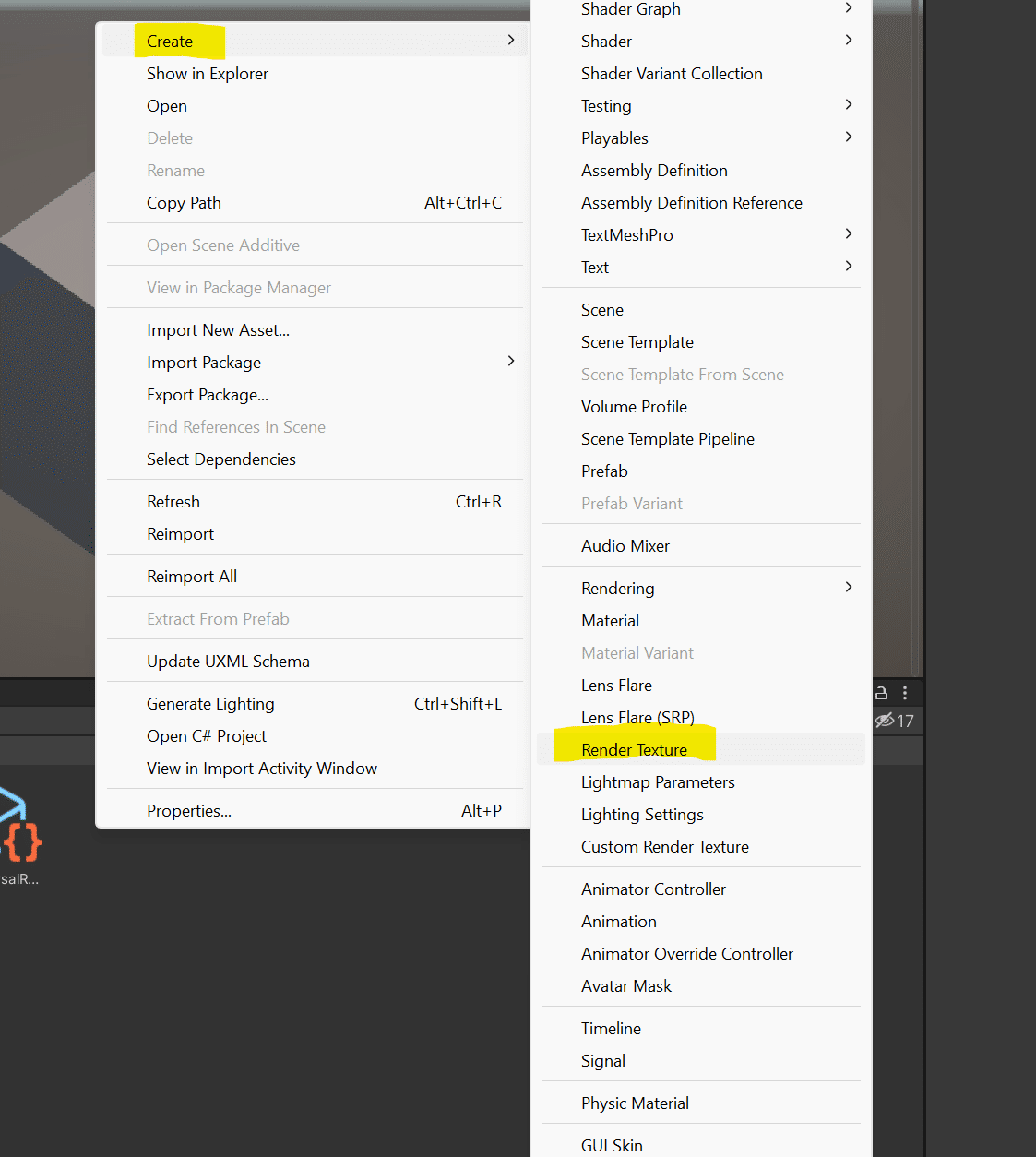Expand the Testing submenu arrow

coord(849,104)
